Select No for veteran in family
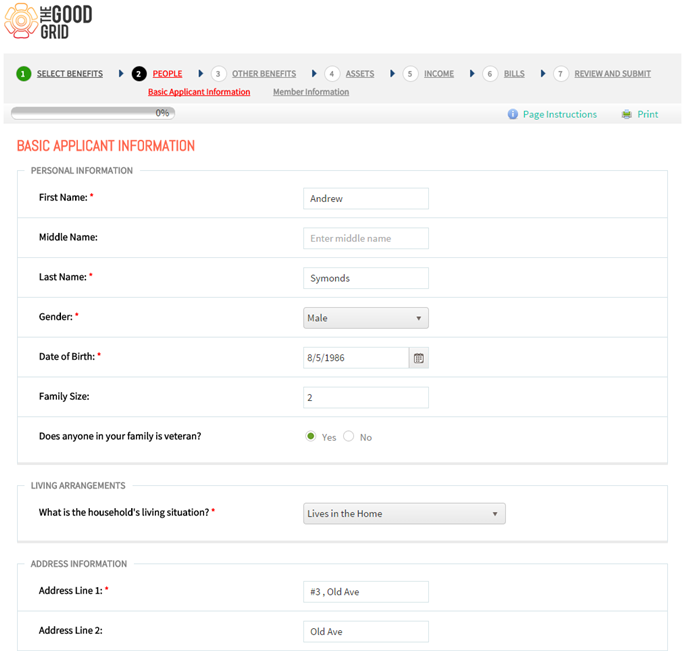This screenshot has width=683, height=667. (348, 436)
